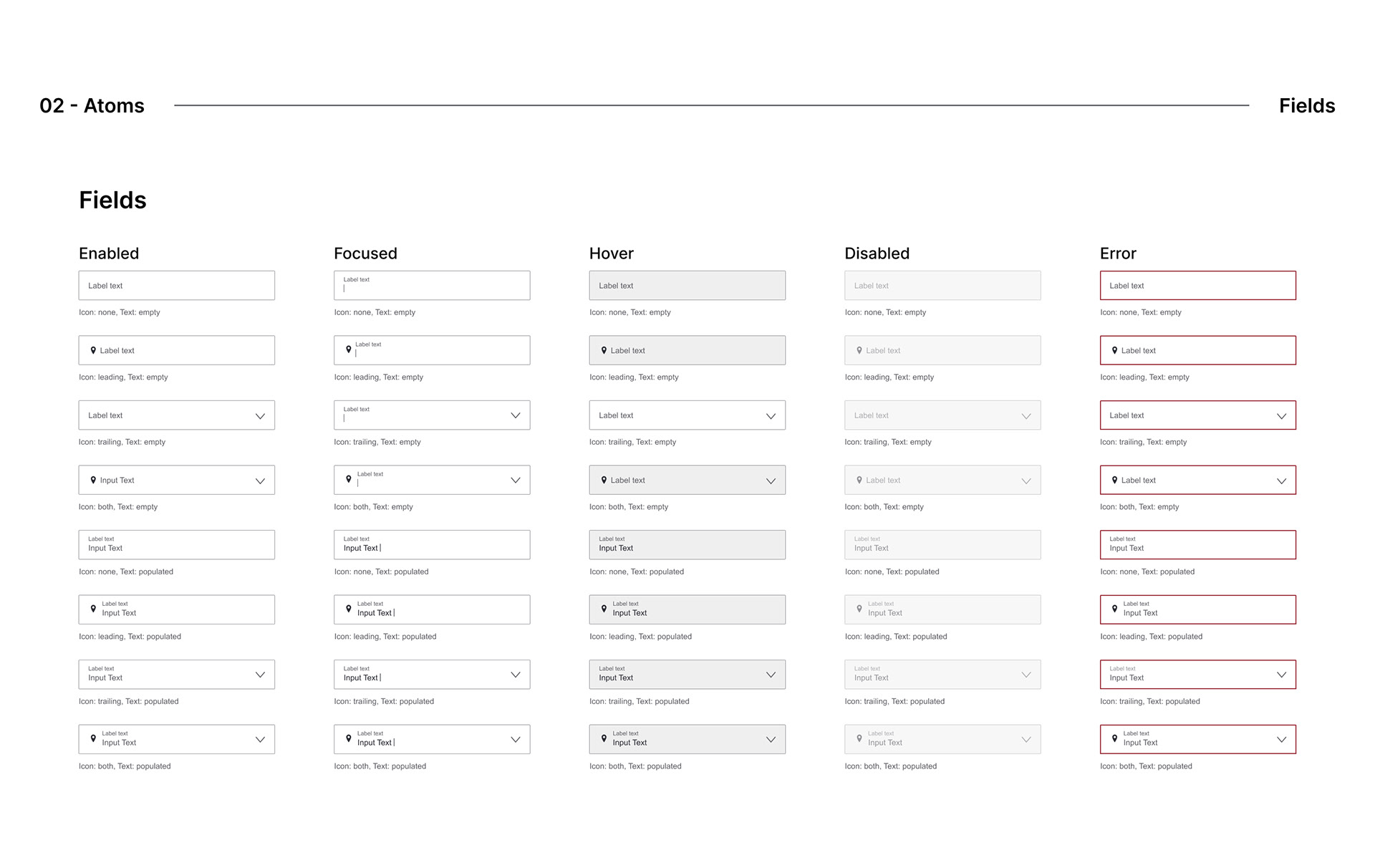
Task: Click the '02 - Atoms' header title
Action: click(92, 106)
